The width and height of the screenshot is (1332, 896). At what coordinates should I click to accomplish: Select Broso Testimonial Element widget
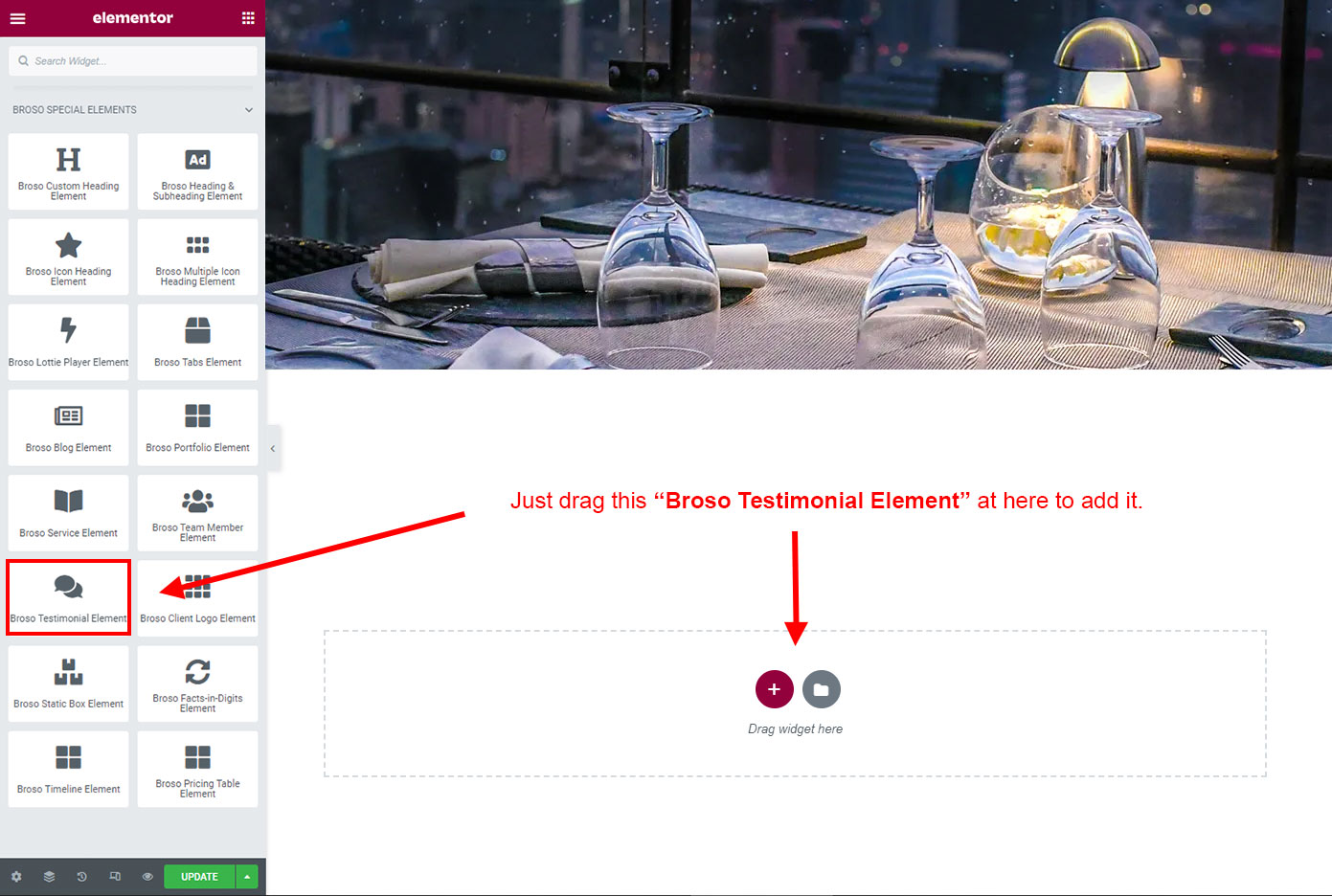[x=68, y=598]
